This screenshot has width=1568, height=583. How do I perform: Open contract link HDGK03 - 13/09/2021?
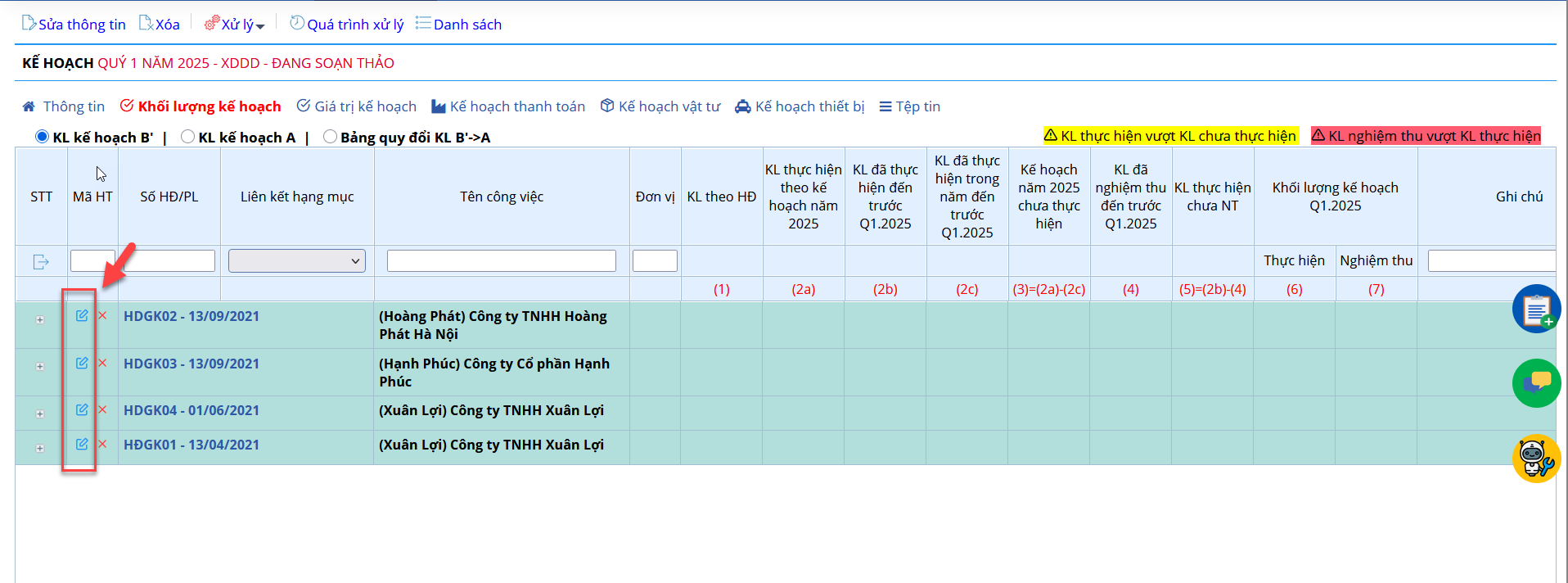tap(191, 364)
